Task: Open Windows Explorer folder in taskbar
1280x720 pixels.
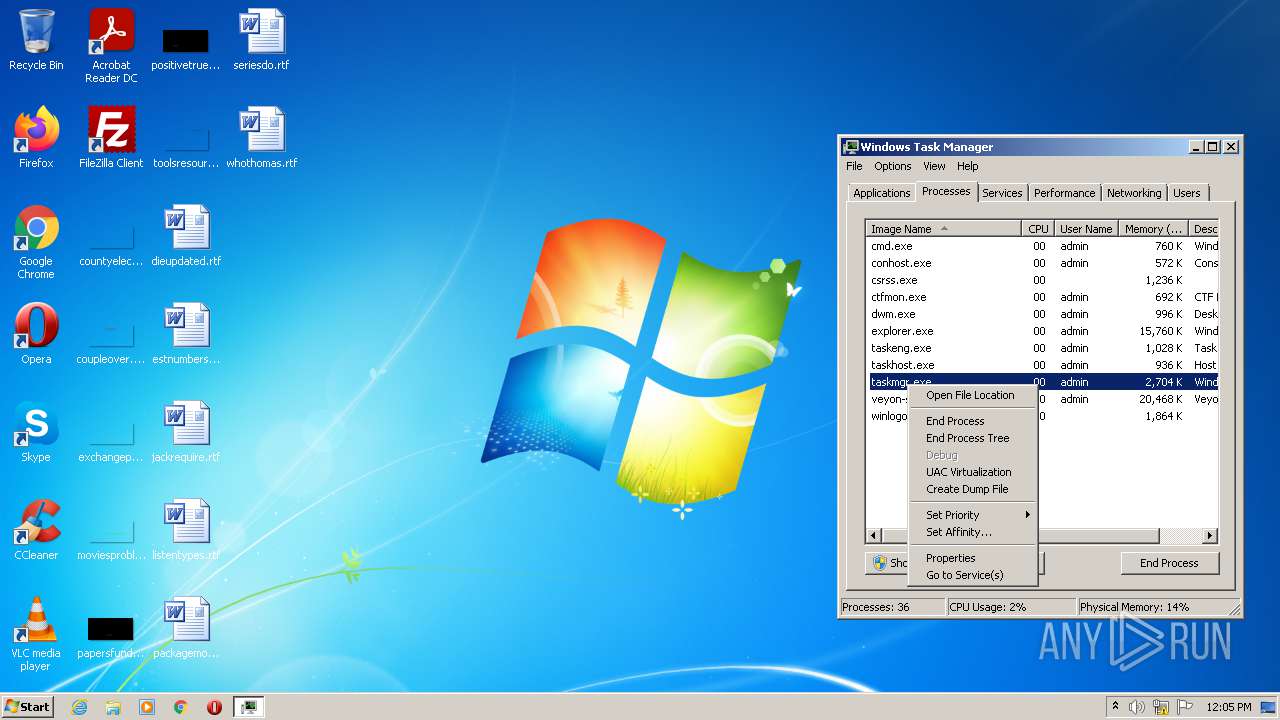Action: tap(113, 707)
